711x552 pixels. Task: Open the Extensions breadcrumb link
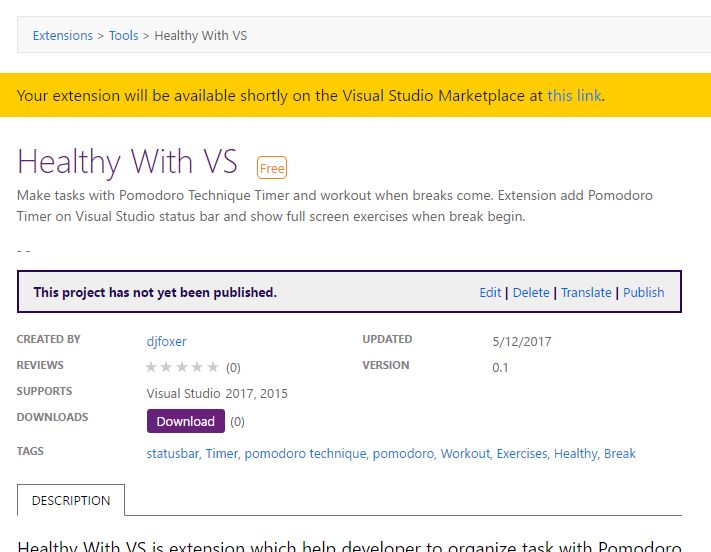tap(63, 35)
